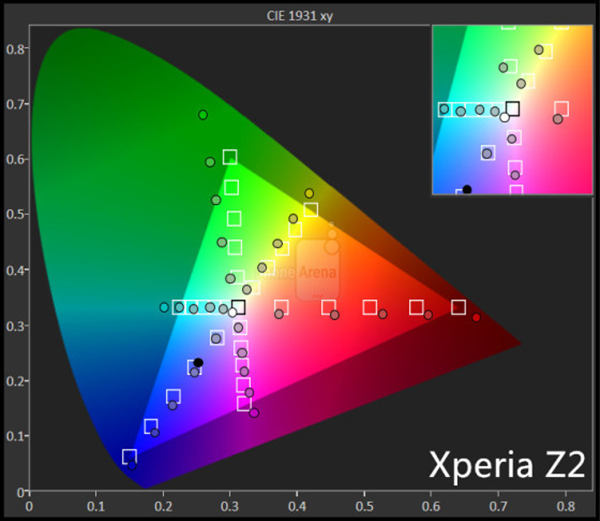
Task: Click the red measured circle at far right
Action: (476, 317)
